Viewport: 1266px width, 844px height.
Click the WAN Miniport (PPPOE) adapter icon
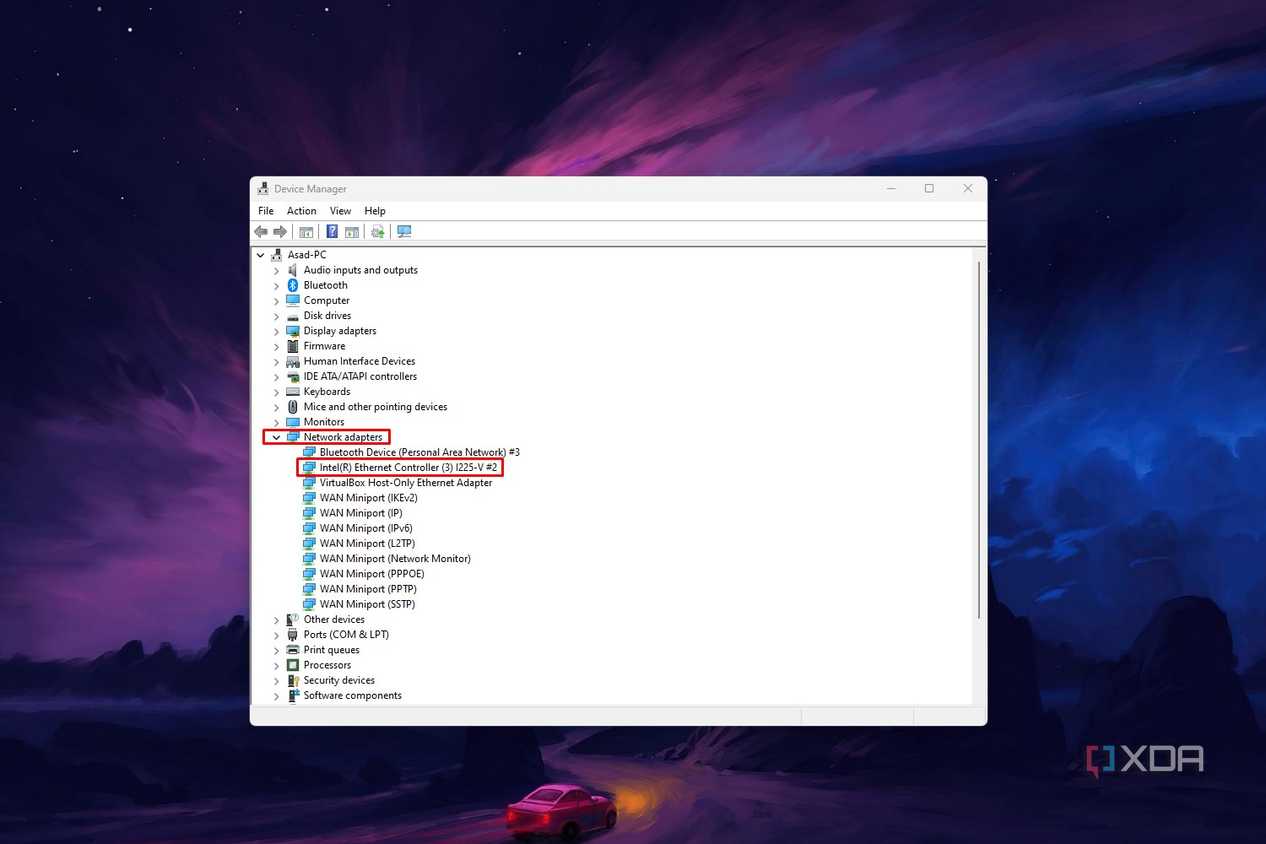309,574
